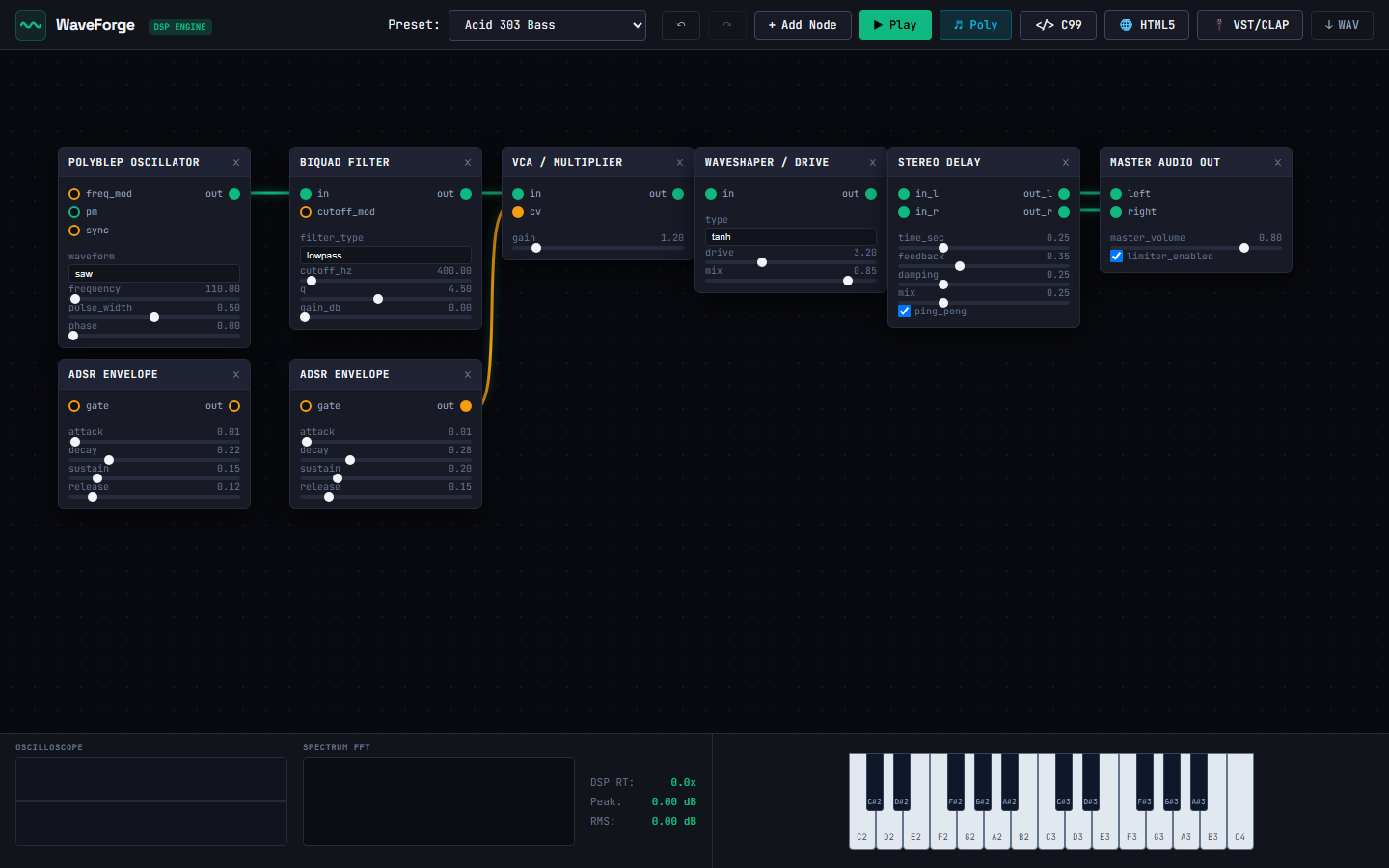Screen dimensions: 1389x868
Task: Start playback with the Play button
Action: point(895,25)
